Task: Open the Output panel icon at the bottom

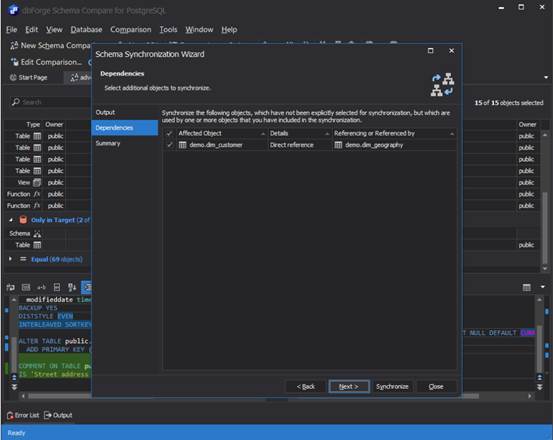Action: [48, 415]
